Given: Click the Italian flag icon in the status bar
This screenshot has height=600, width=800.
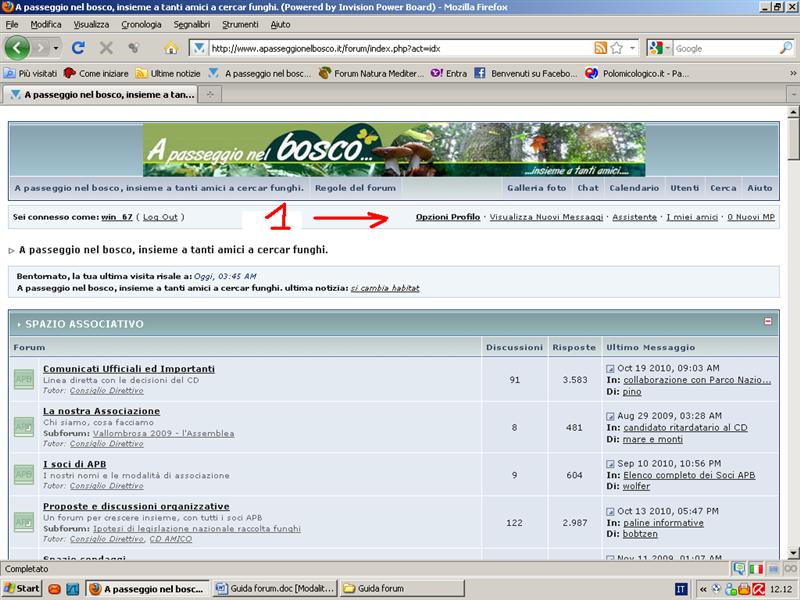Looking at the screenshot, I should tap(756, 569).
